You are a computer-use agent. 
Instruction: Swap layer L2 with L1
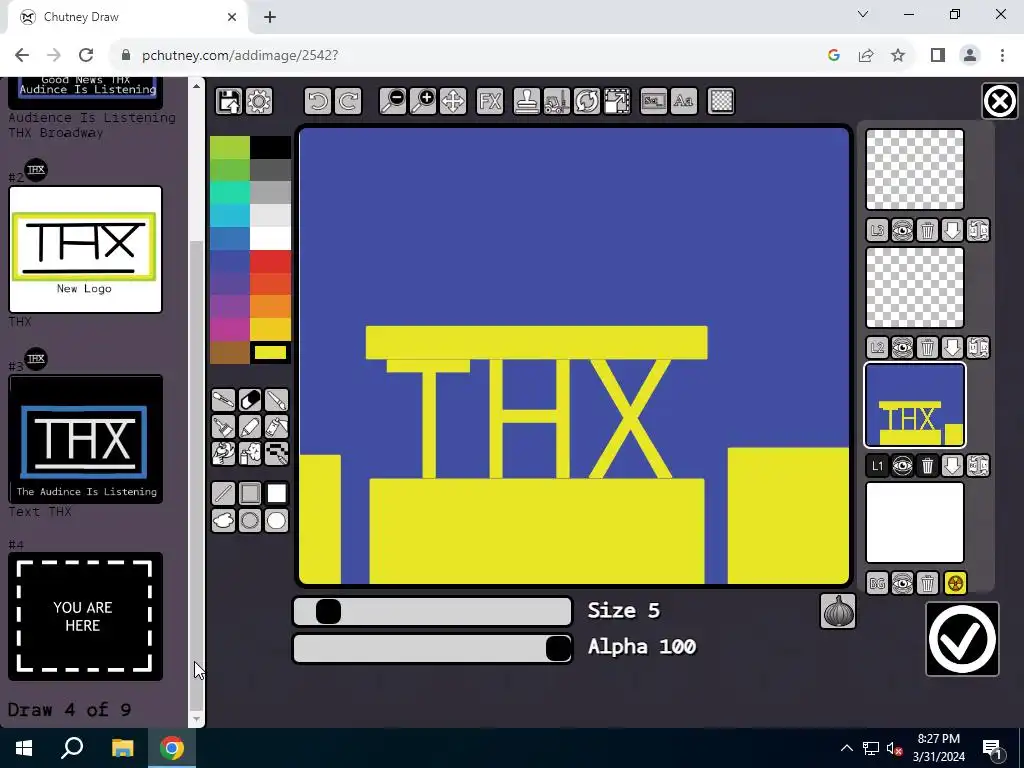pyautogui.click(x=978, y=347)
